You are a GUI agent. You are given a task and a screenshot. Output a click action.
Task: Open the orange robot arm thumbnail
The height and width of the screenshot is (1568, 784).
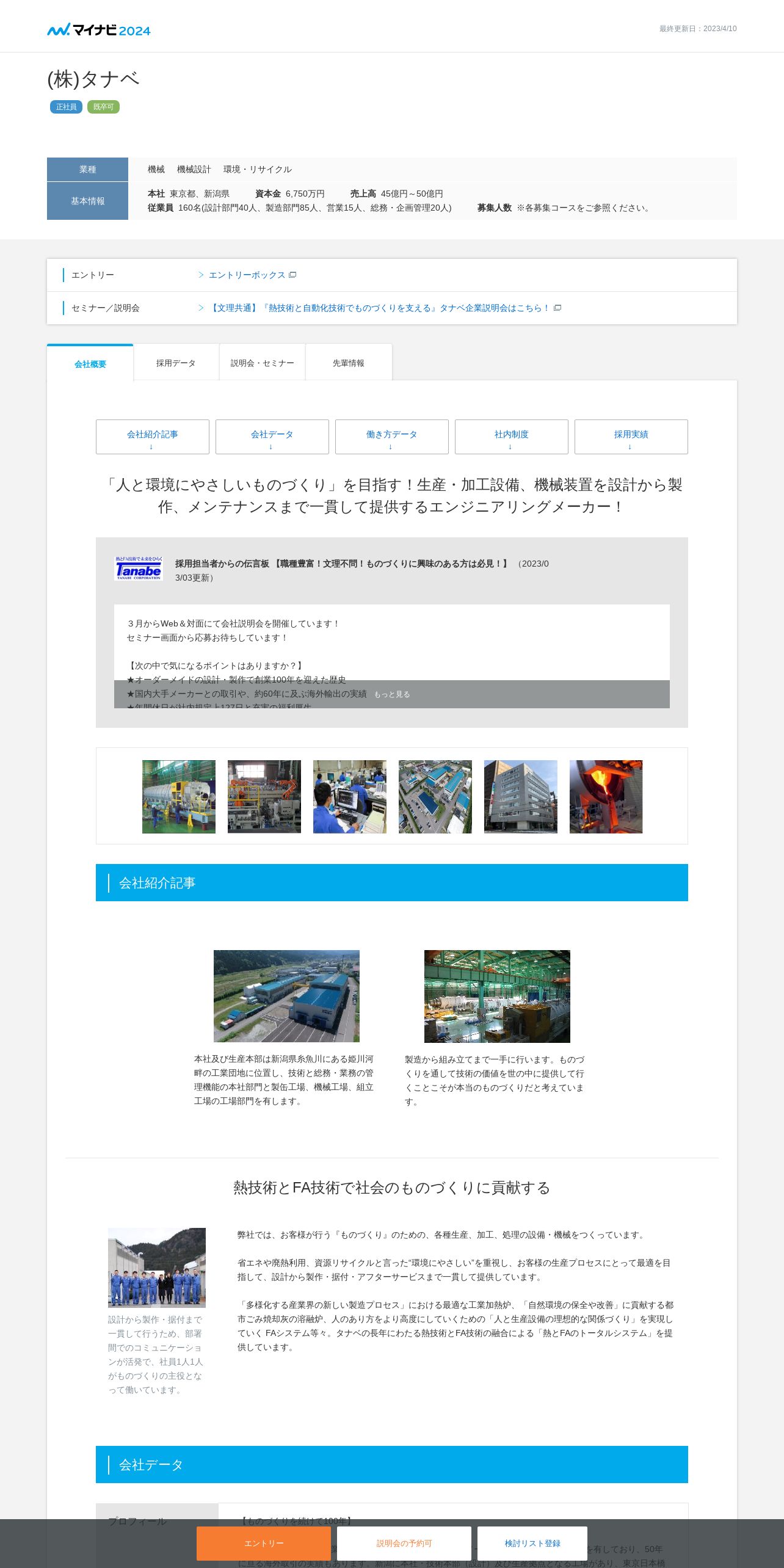(x=264, y=797)
